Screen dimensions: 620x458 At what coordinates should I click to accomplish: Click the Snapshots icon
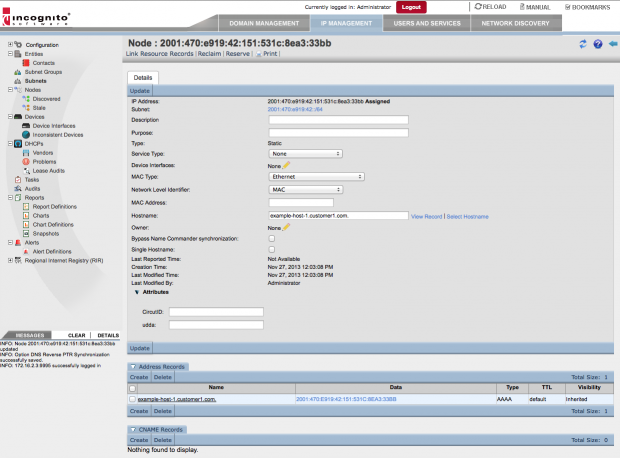tap(26, 234)
